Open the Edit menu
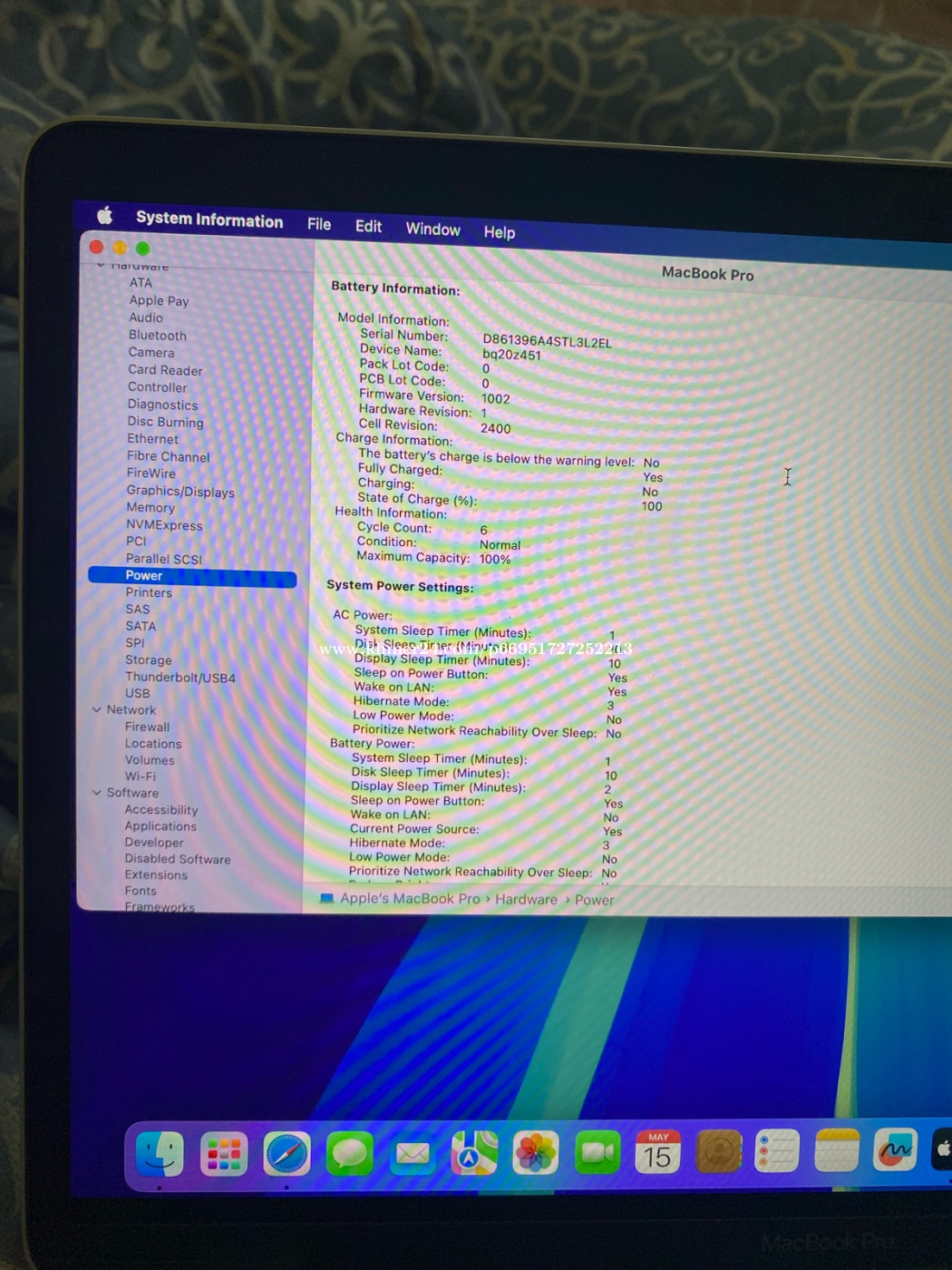Screen dimensions: 952x1270 (368, 226)
